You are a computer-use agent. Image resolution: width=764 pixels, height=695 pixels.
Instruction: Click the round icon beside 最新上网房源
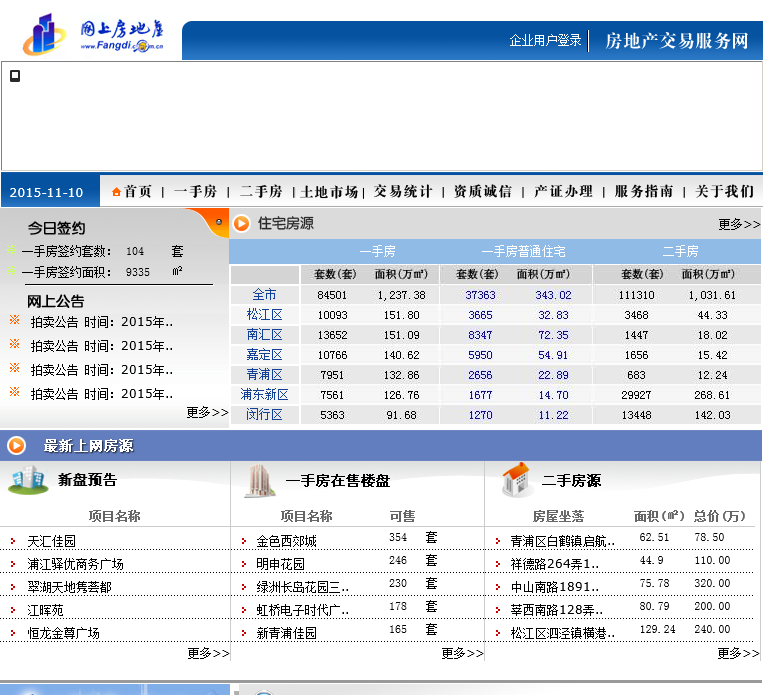[x=17, y=445]
